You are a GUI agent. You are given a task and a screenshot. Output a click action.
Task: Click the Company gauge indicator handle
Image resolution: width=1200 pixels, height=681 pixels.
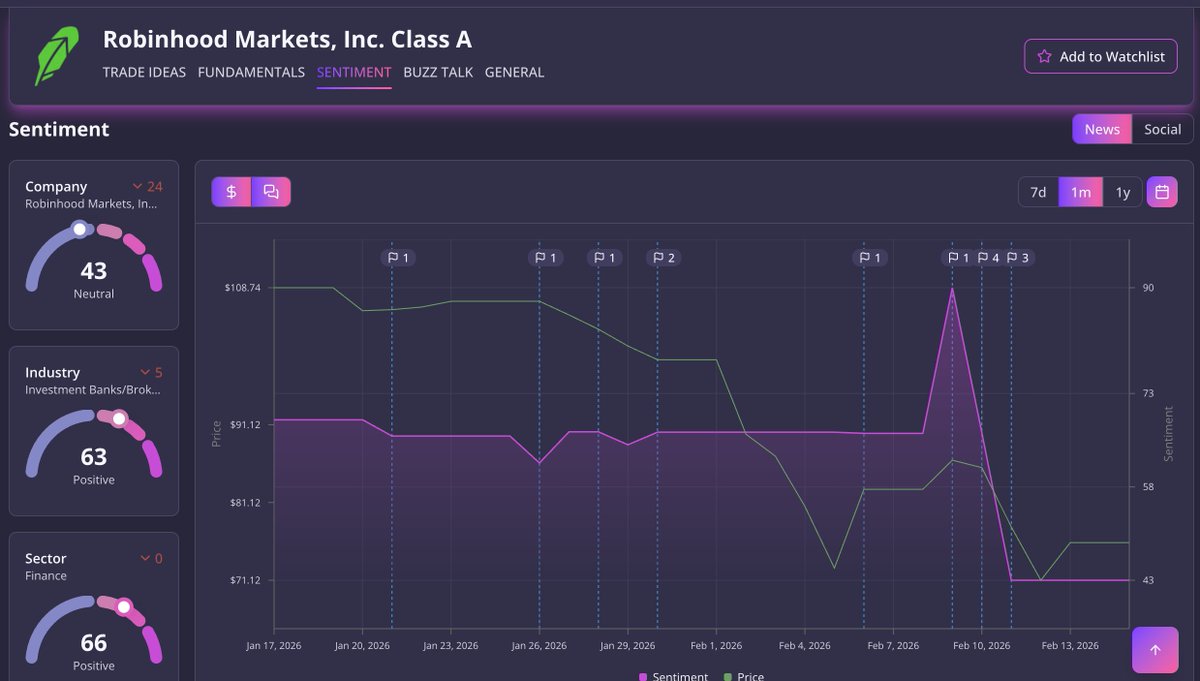point(80,229)
